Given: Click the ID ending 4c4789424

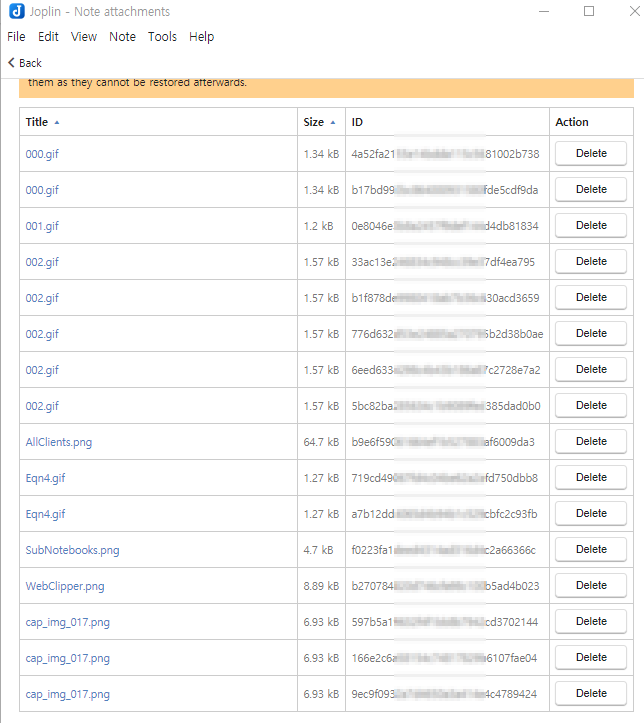Looking at the screenshot, I should (x=444, y=694).
